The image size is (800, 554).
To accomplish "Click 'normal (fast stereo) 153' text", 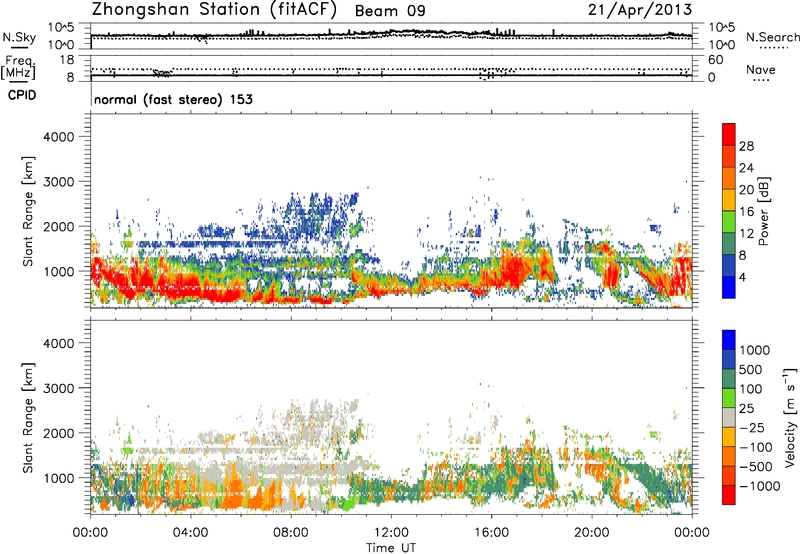I will coord(173,99).
